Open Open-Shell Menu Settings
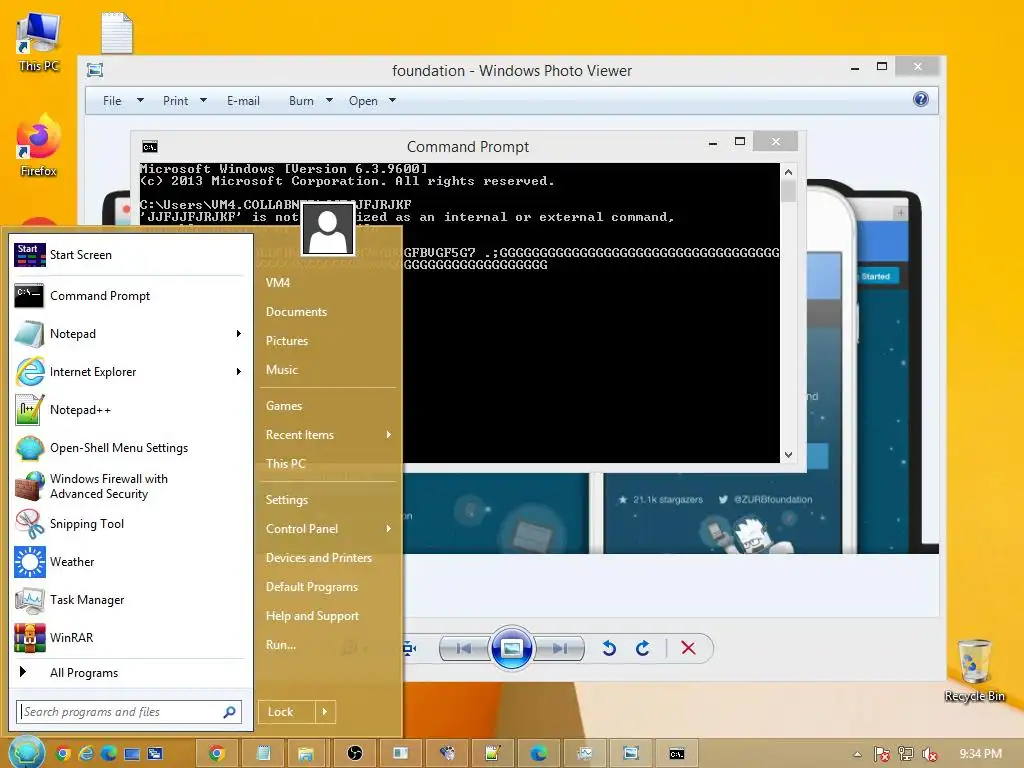 (x=129, y=448)
